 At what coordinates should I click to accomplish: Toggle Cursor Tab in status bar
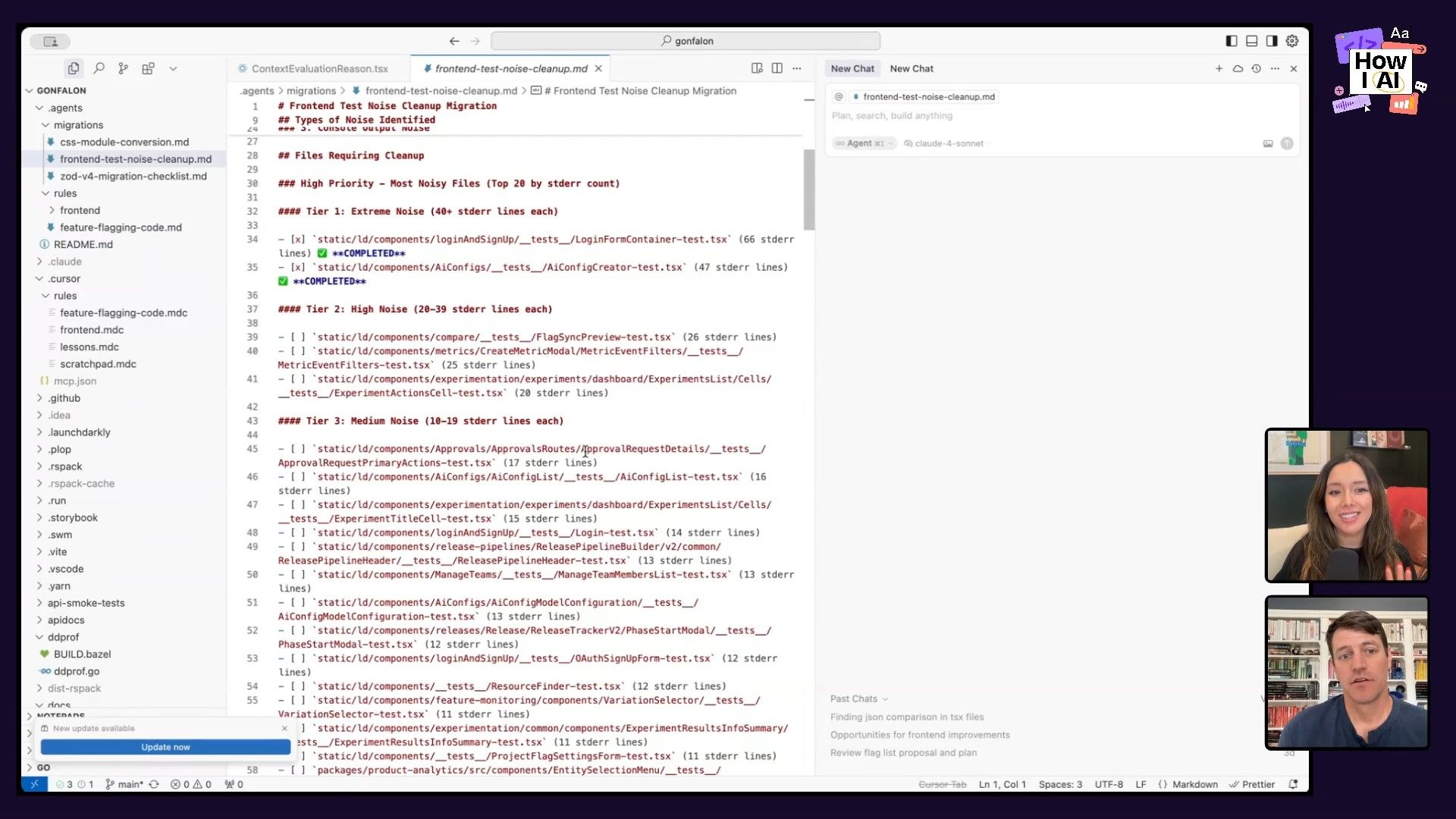point(942,784)
